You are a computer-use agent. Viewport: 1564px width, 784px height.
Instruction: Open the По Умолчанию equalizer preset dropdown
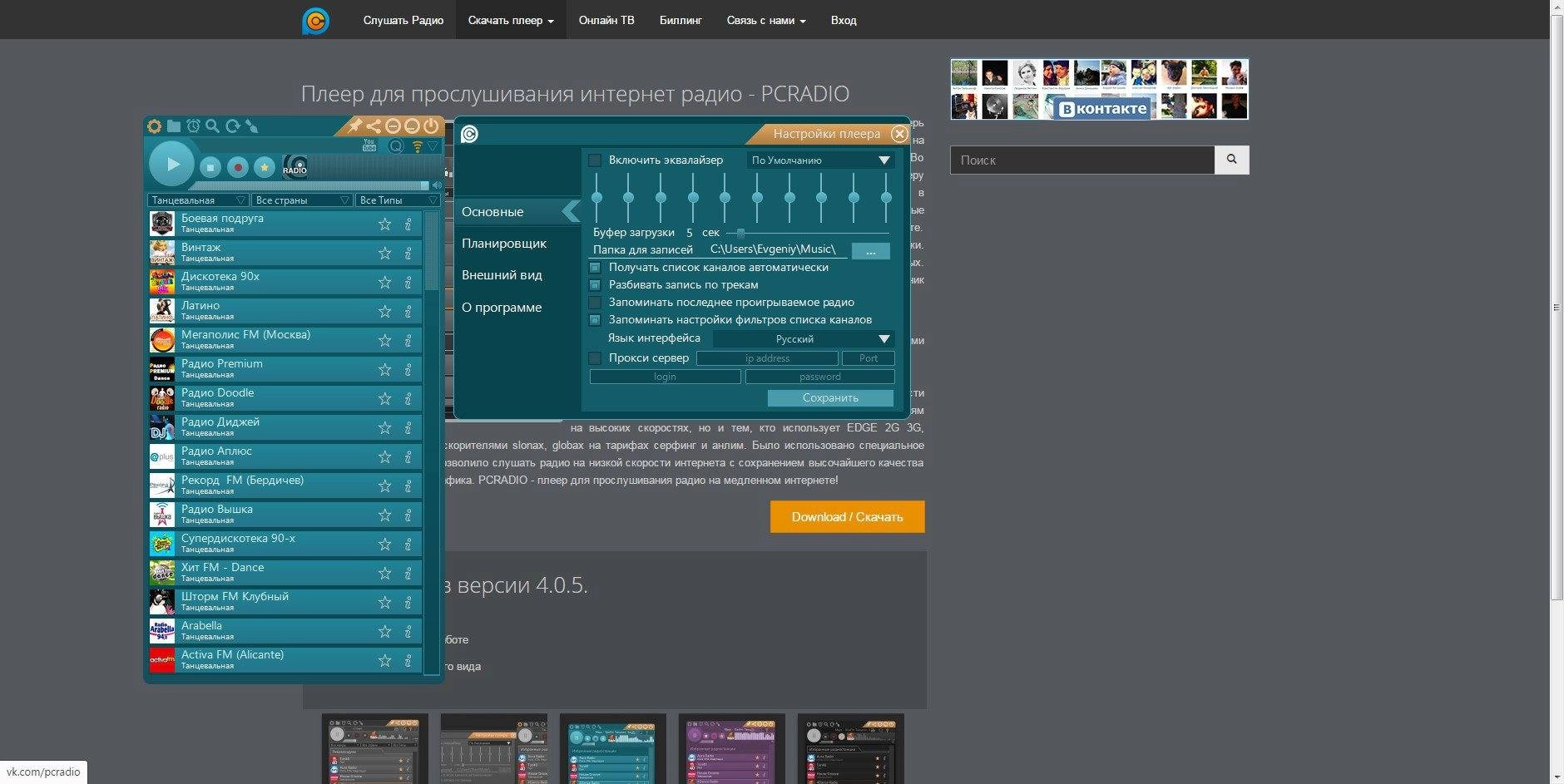(820, 160)
